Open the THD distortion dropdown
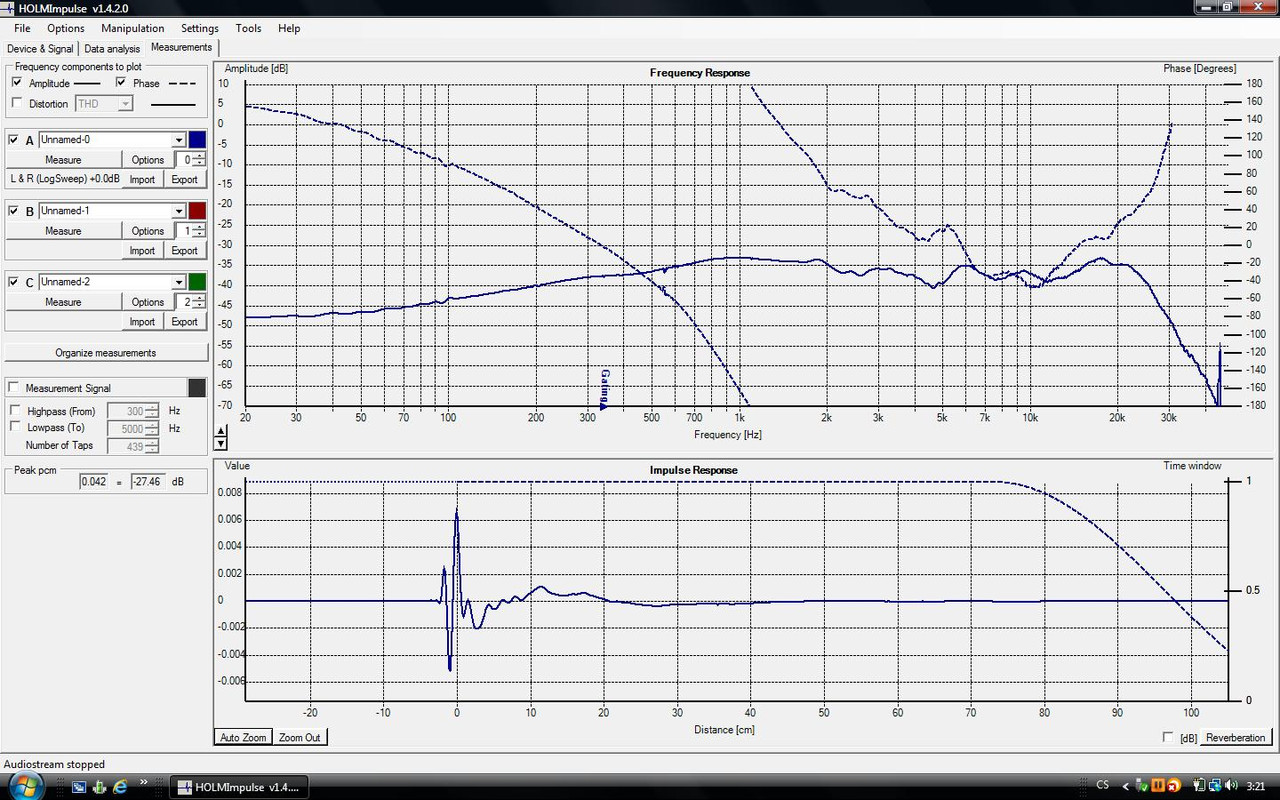 pyautogui.click(x=125, y=103)
